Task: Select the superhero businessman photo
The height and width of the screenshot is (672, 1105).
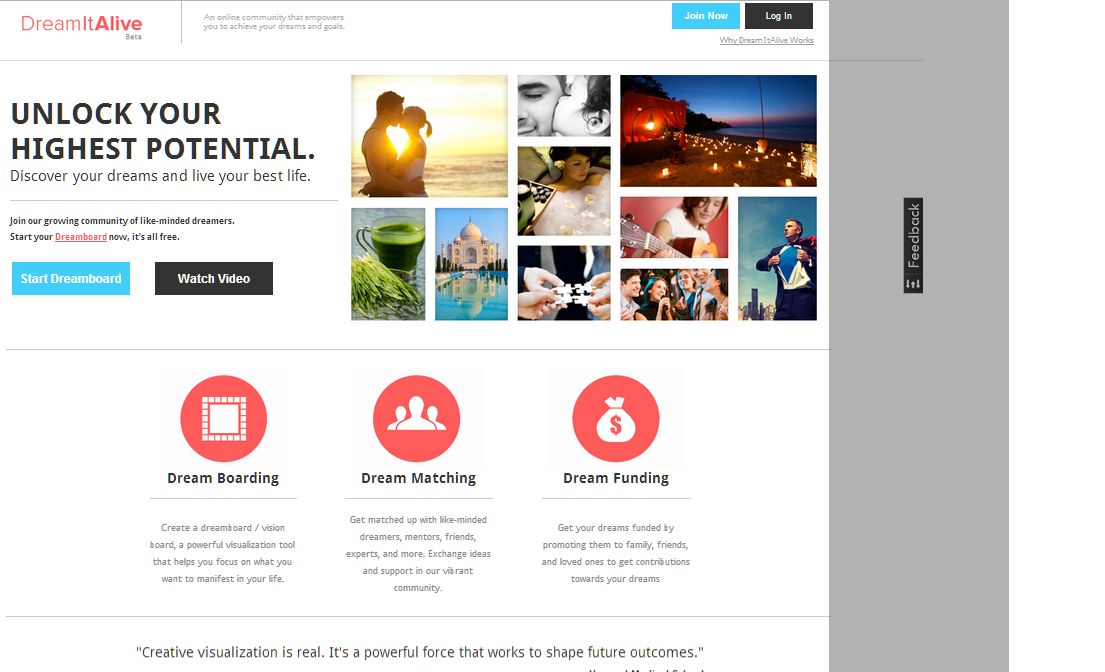Action: coord(777,259)
